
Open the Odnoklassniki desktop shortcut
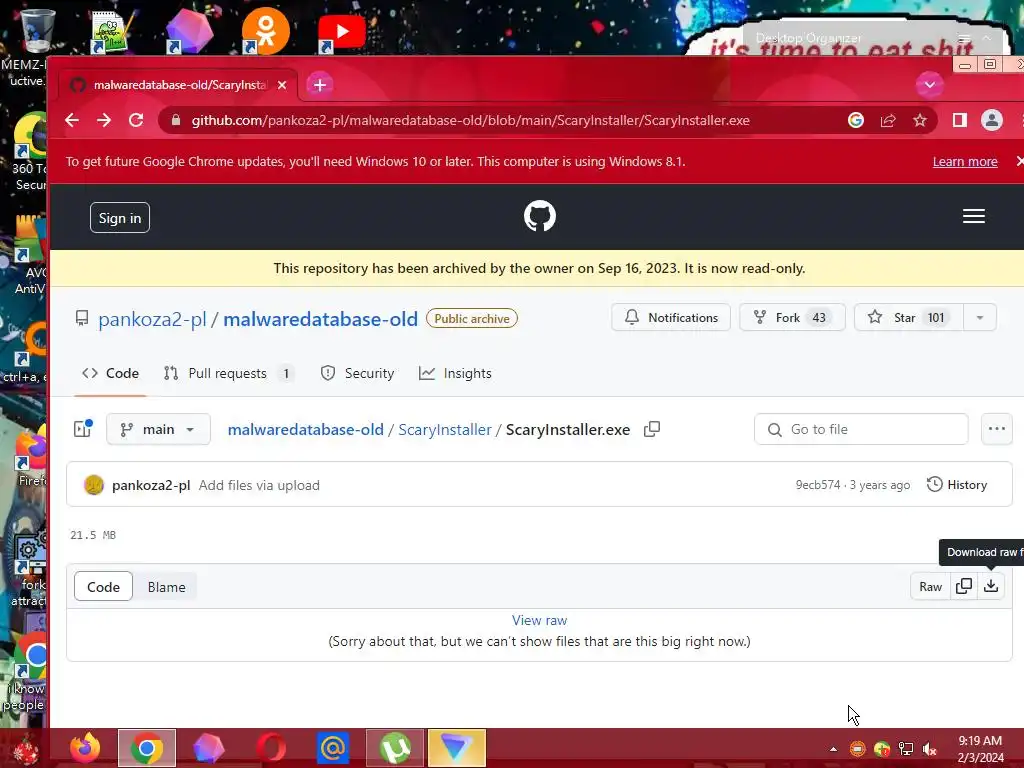click(x=264, y=31)
